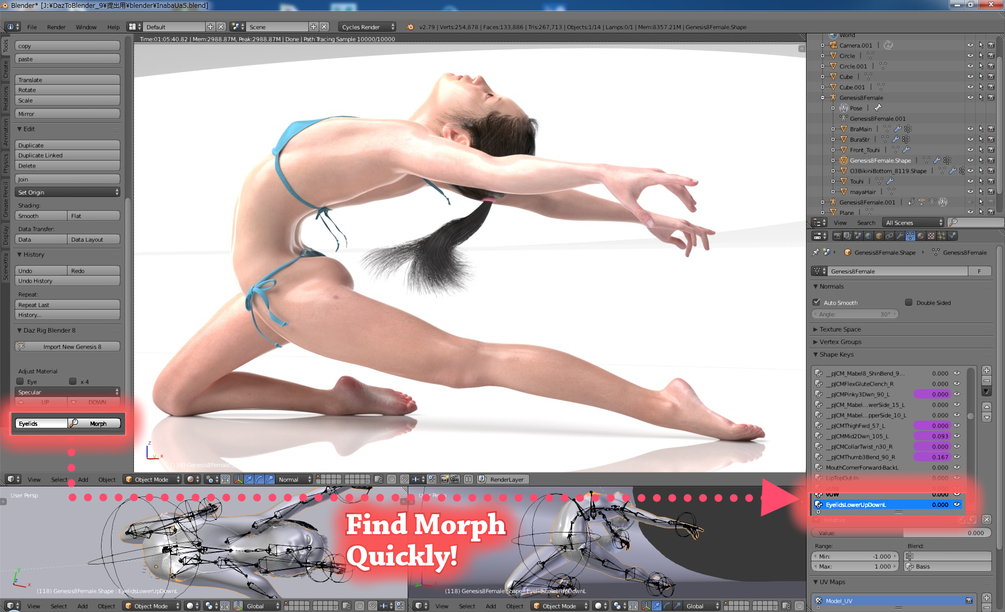Add a new shape key with plus
The width and height of the screenshot is (1005, 612).
pos(986,371)
